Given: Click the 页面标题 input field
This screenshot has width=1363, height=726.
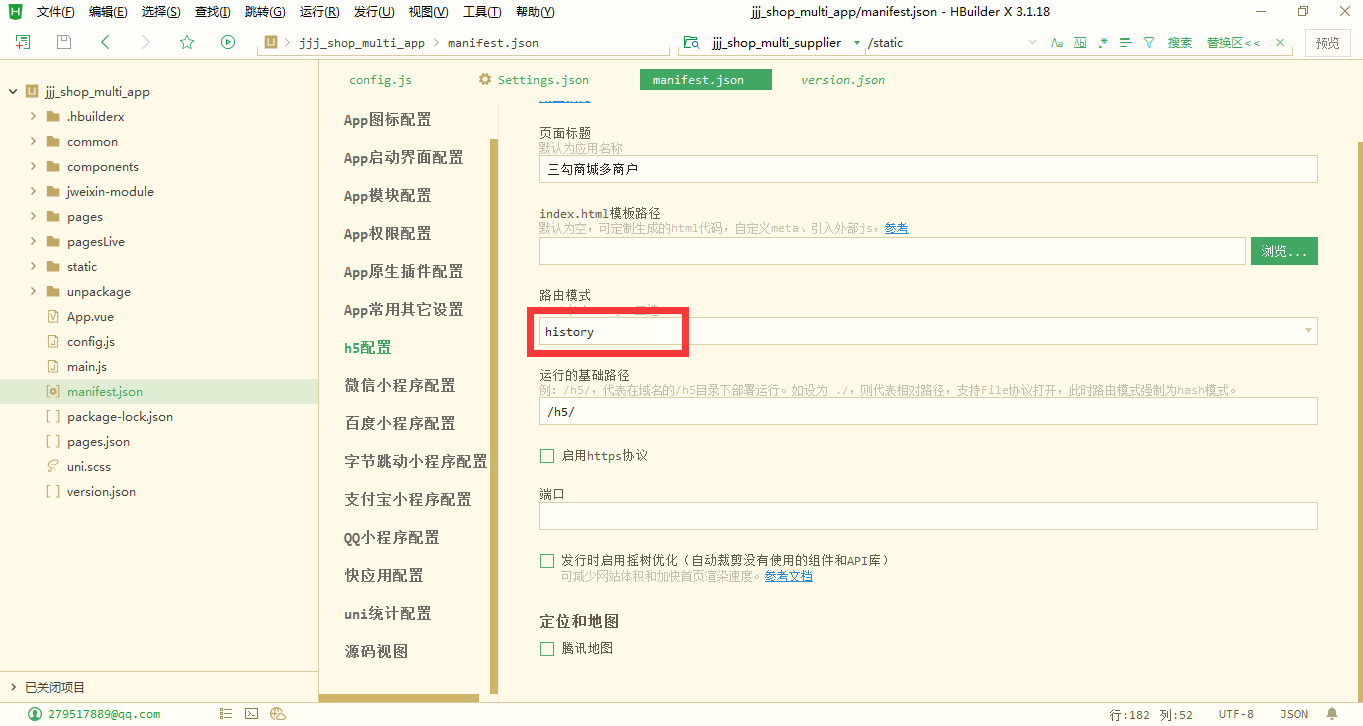Looking at the screenshot, I should pos(928,169).
